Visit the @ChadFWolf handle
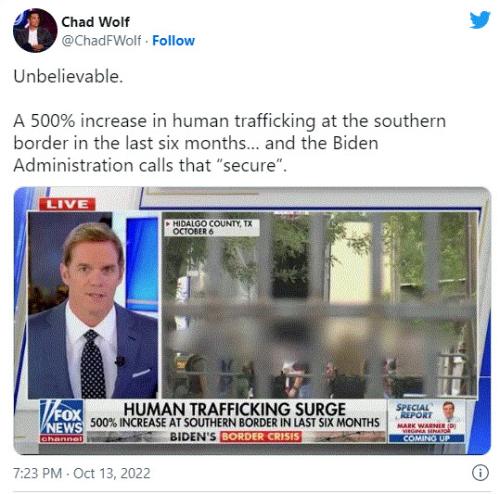This screenshot has height=494, width=500. [101, 41]
